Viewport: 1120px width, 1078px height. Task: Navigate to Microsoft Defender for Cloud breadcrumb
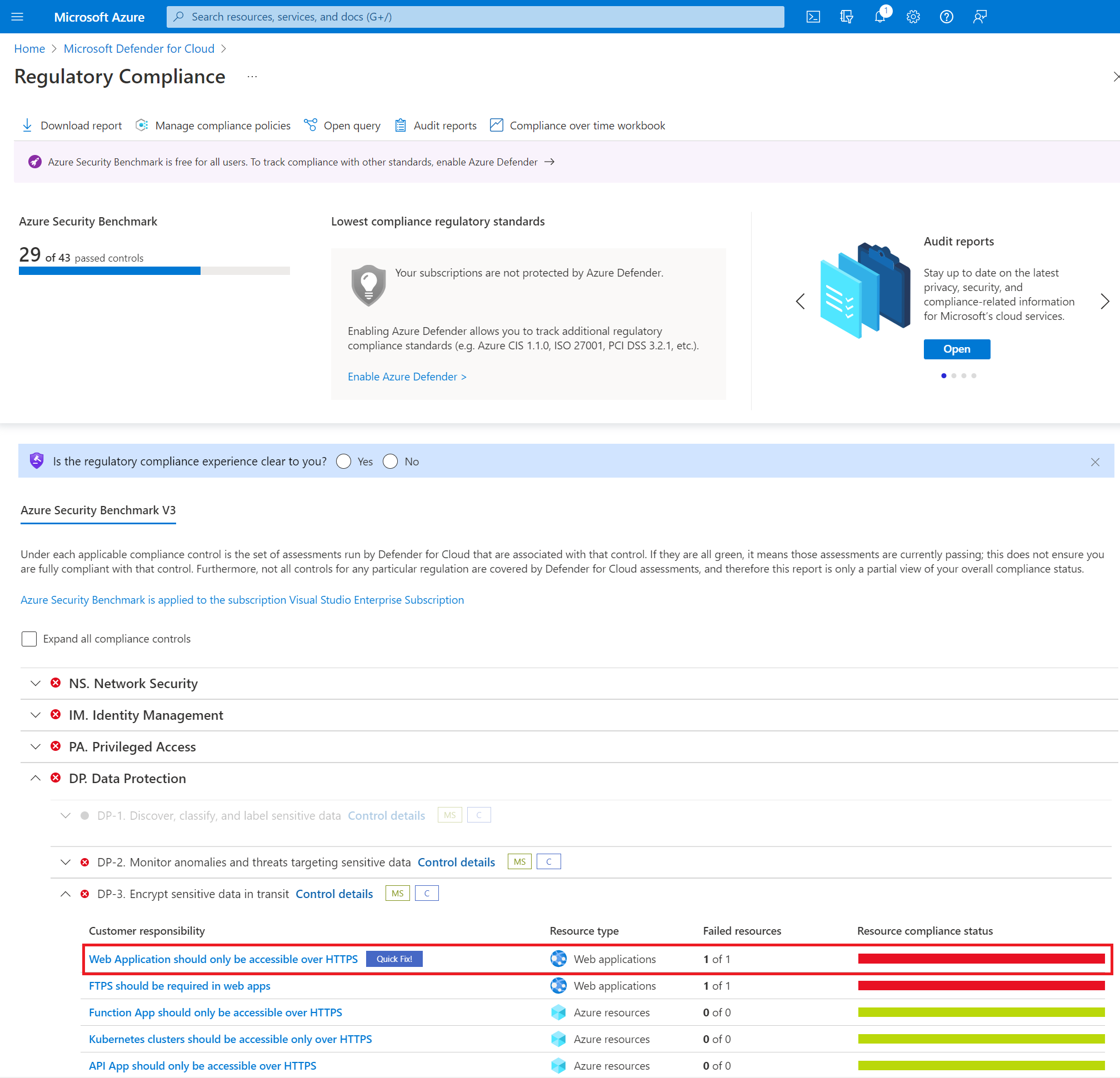pyautogui.click(x=139, y=48)
